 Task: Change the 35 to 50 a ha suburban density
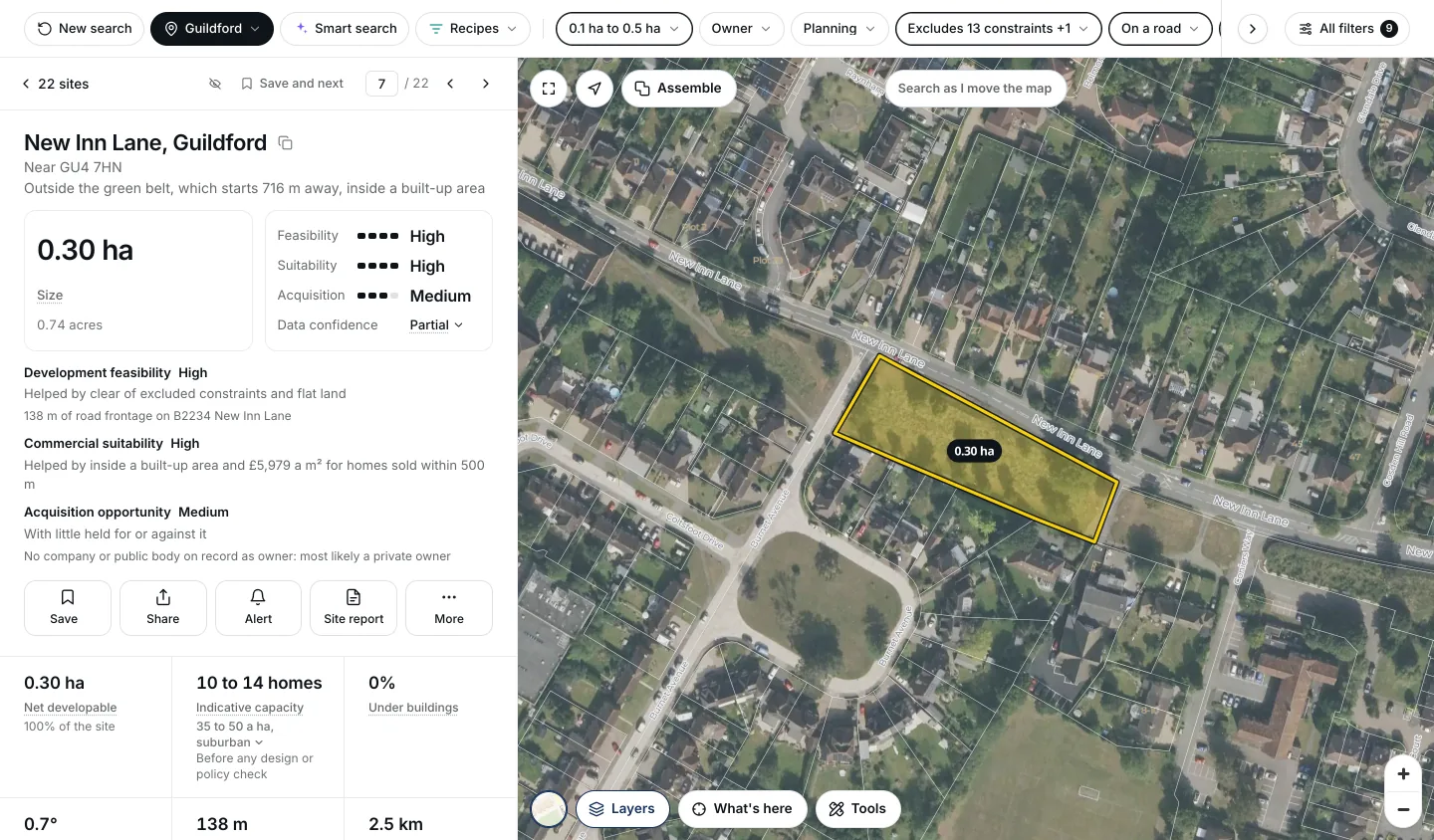click(x=235, y=735)
